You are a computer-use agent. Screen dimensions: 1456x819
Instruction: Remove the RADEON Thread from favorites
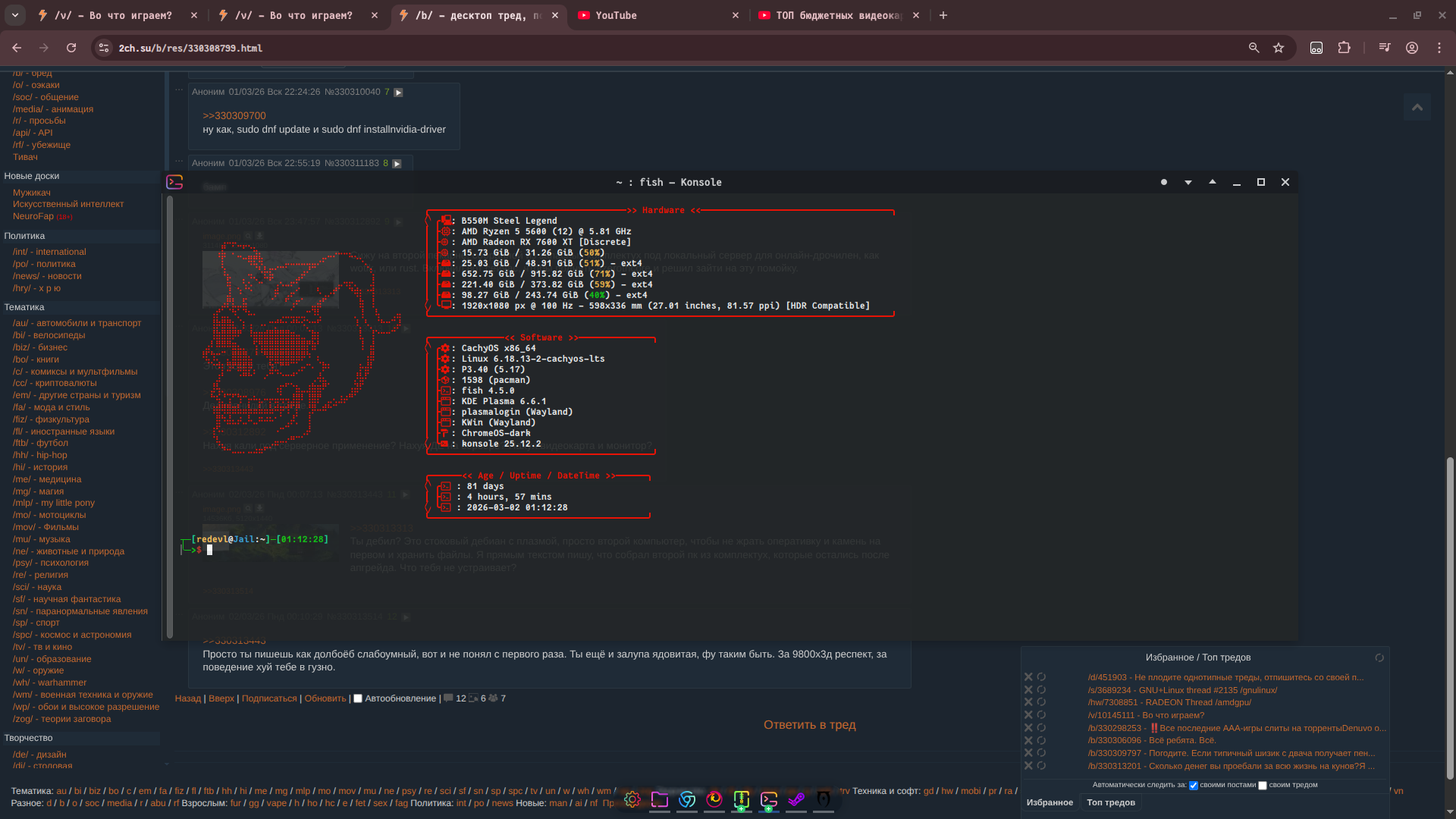(1028, 702)
